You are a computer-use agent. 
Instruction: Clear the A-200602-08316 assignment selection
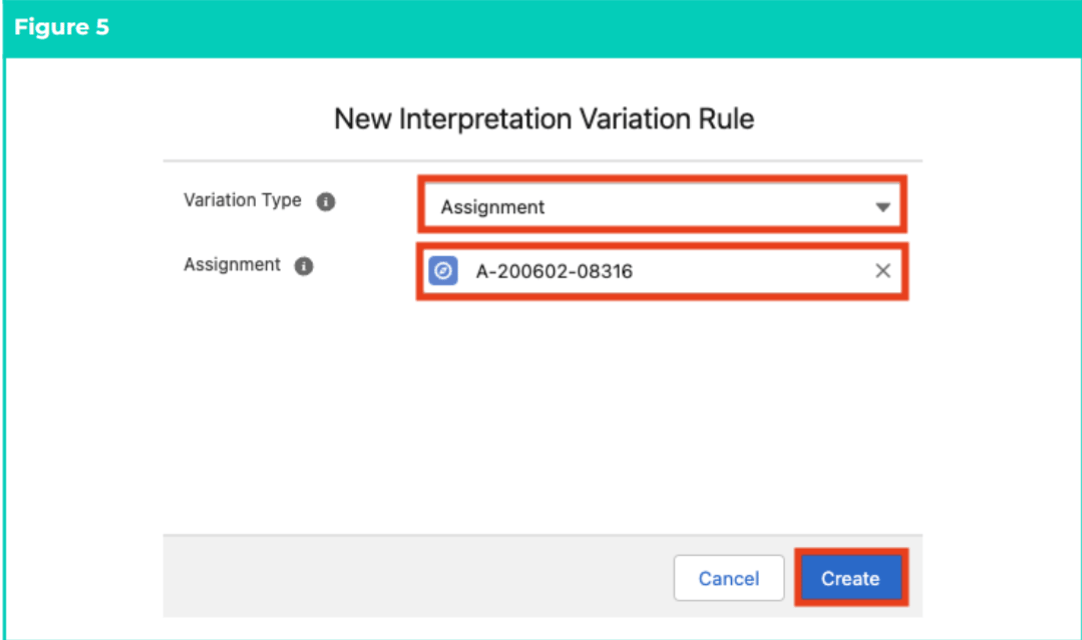coord(883,271)
